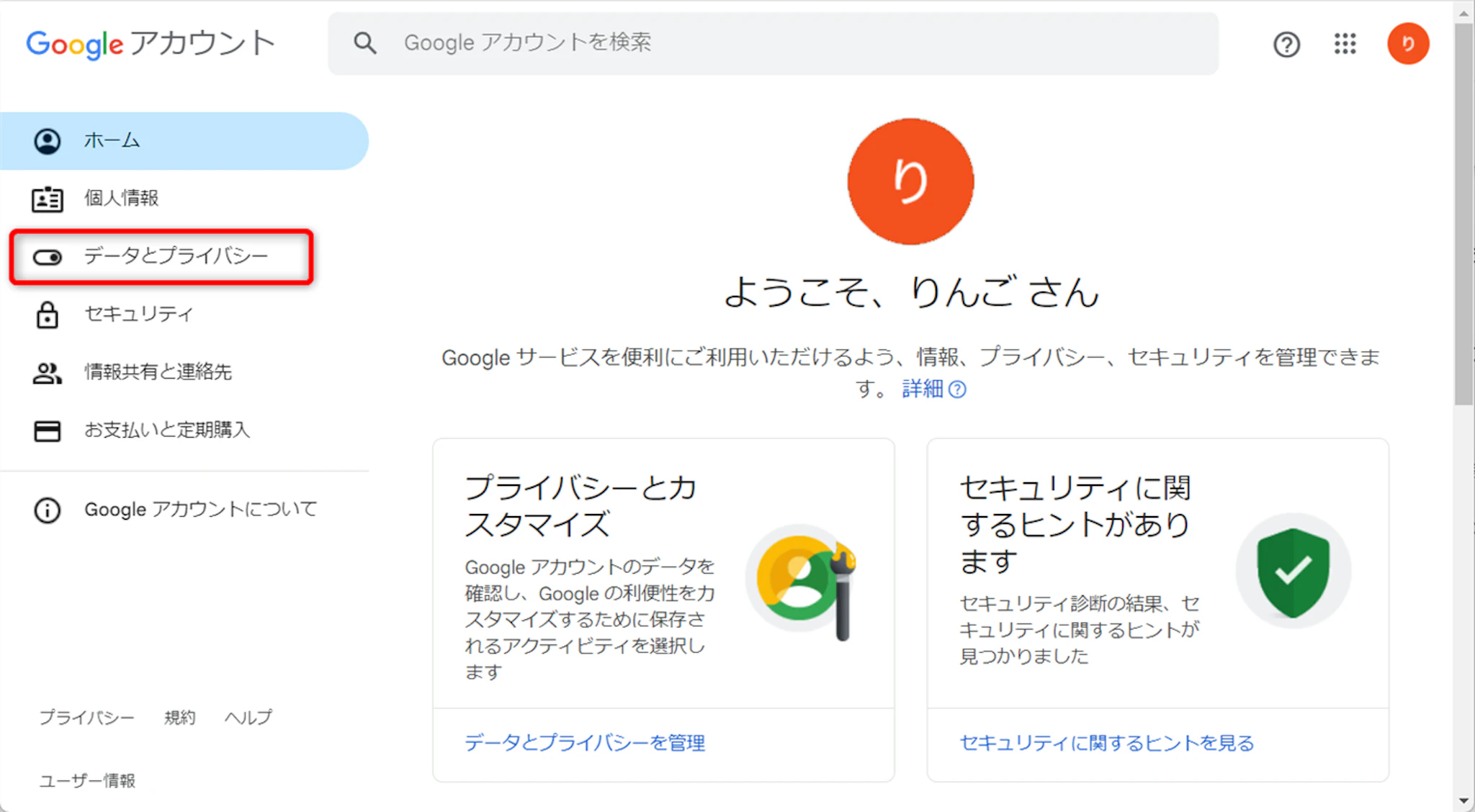Click the セキュリティ padlock icon in sidebar
The width and height of the screenshot is (1475, 812).
tap(48, 315)
